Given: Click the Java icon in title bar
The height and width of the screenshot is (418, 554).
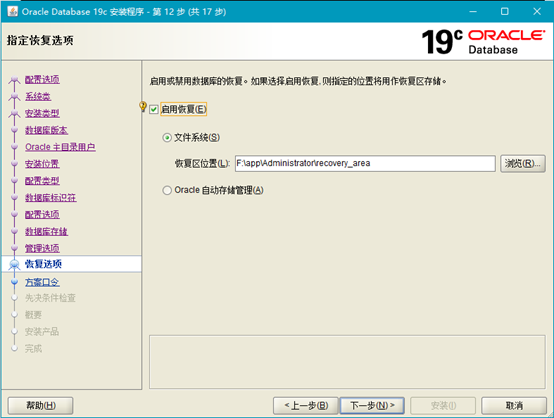Looking at the screenshot, I should tap(12, 11).
